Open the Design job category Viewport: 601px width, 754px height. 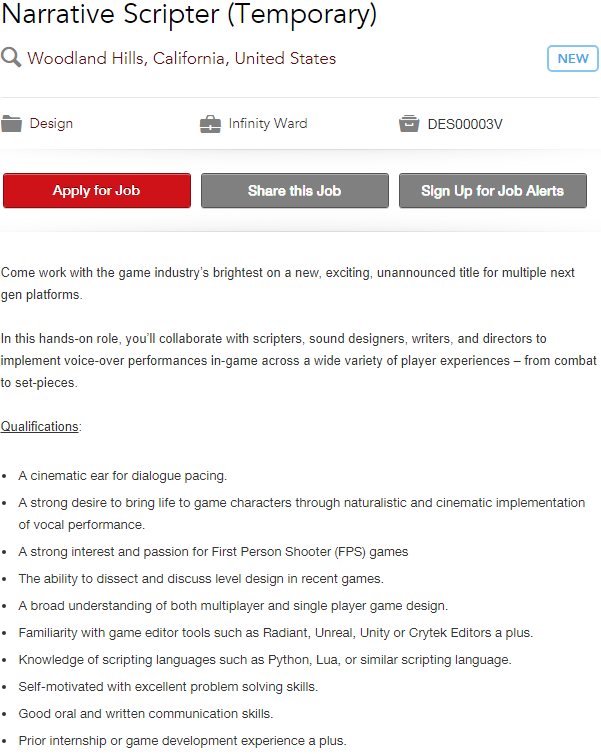point(51,124)
